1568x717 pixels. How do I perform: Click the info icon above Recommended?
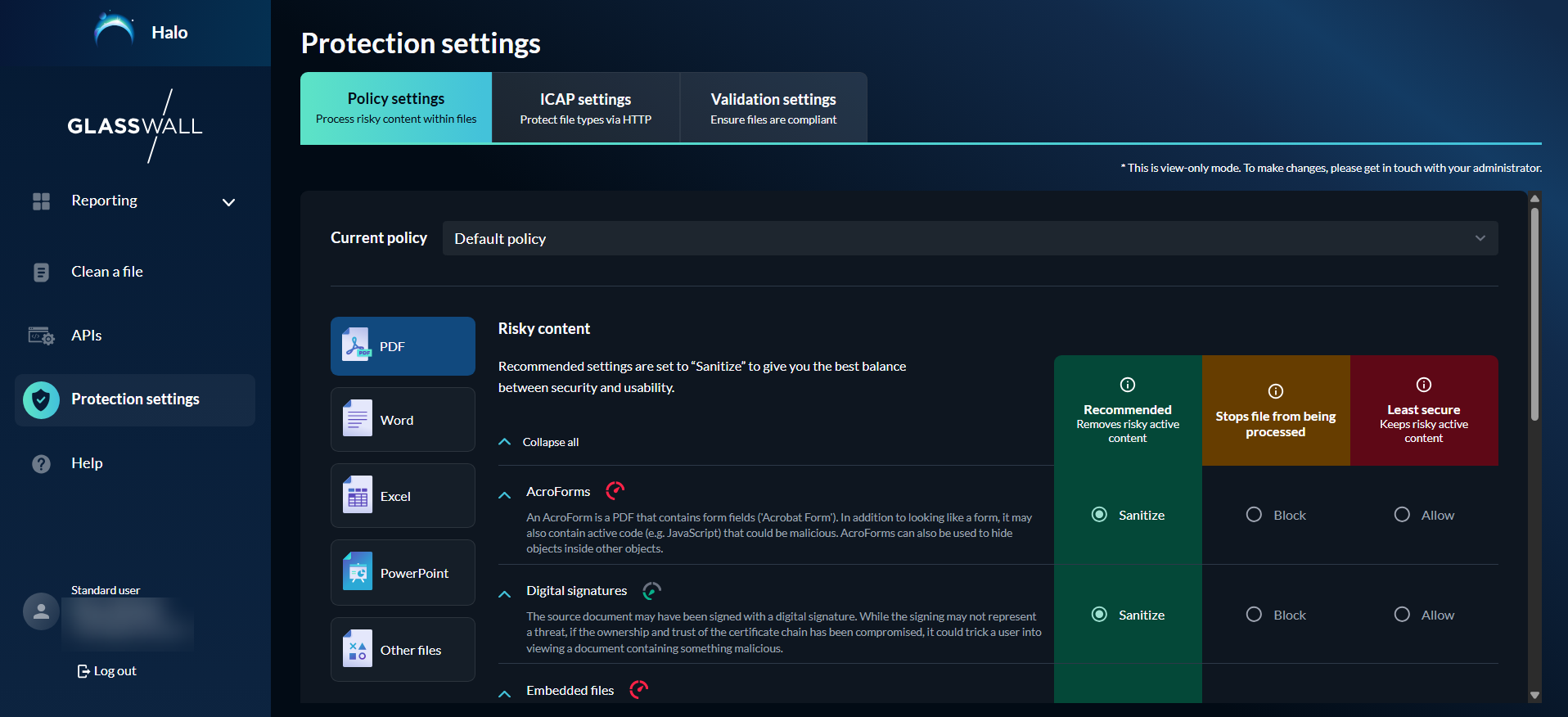(1127, 385)
